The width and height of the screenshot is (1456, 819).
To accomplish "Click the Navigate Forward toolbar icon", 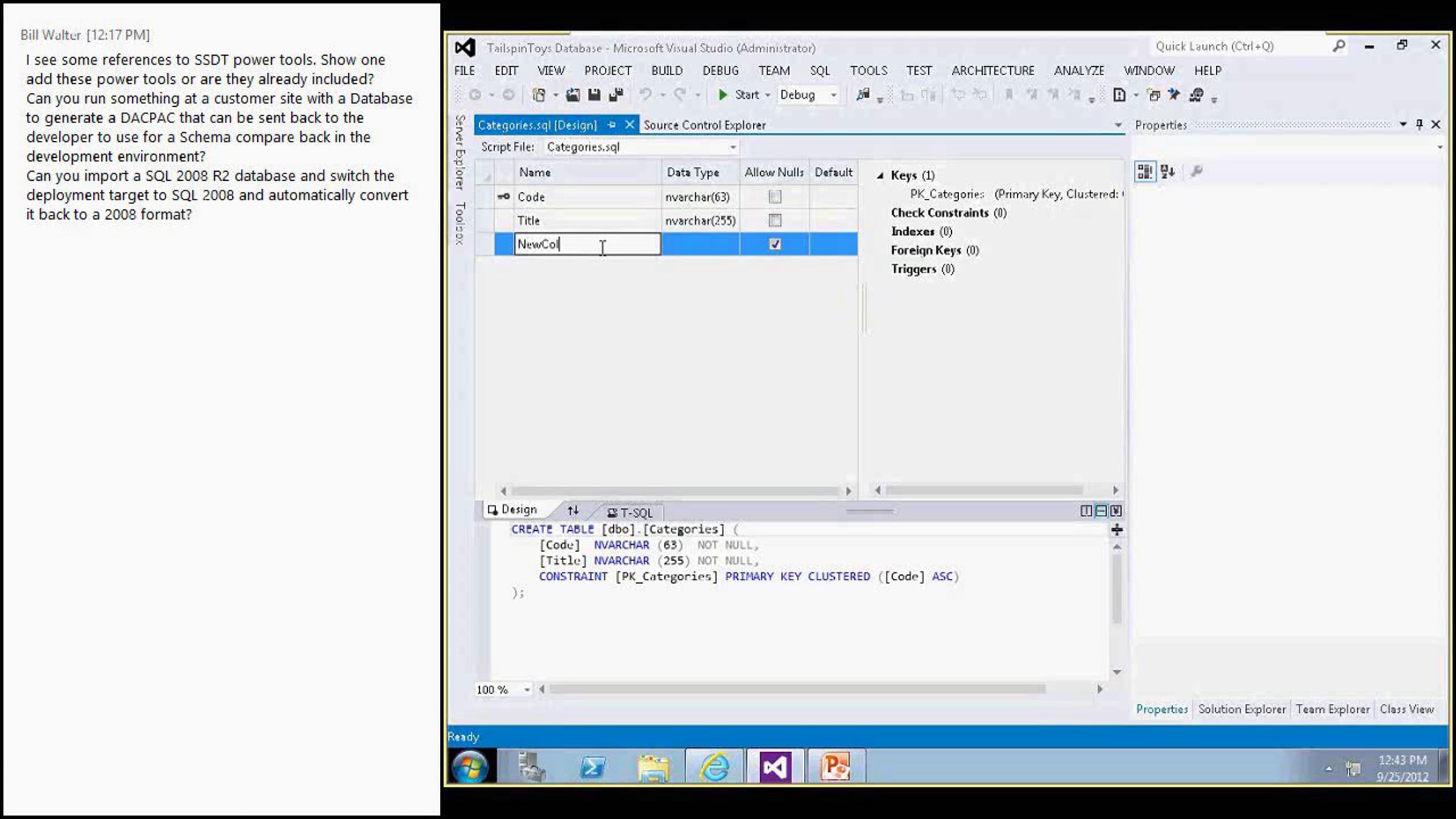I will (508, 95).
